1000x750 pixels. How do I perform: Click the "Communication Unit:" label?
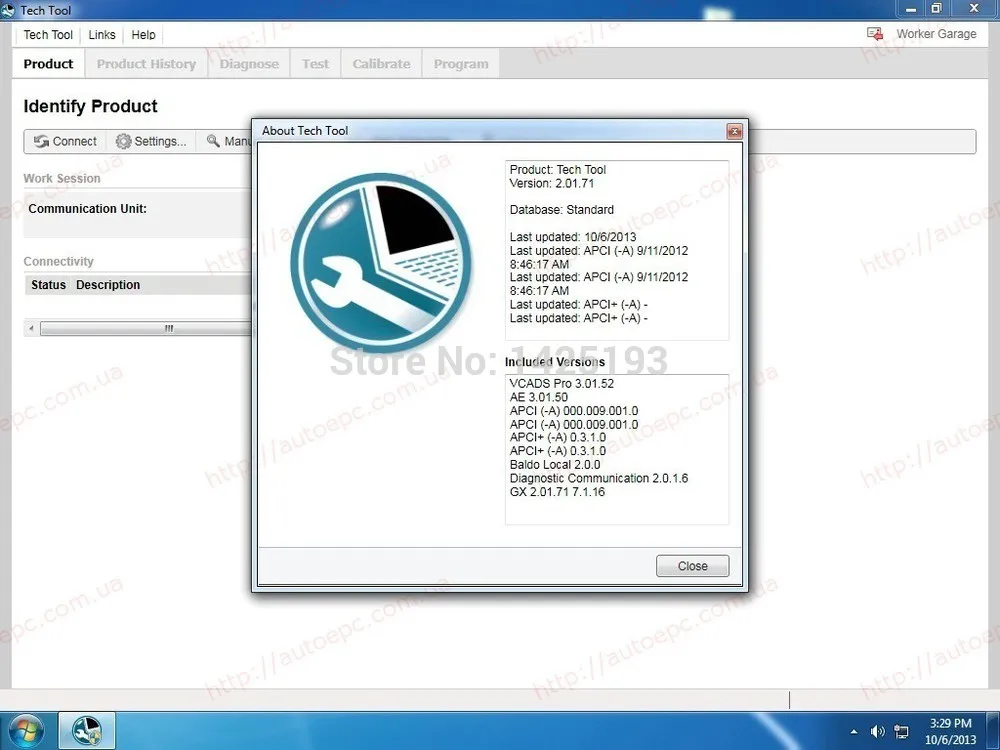(x=87, y=209)
